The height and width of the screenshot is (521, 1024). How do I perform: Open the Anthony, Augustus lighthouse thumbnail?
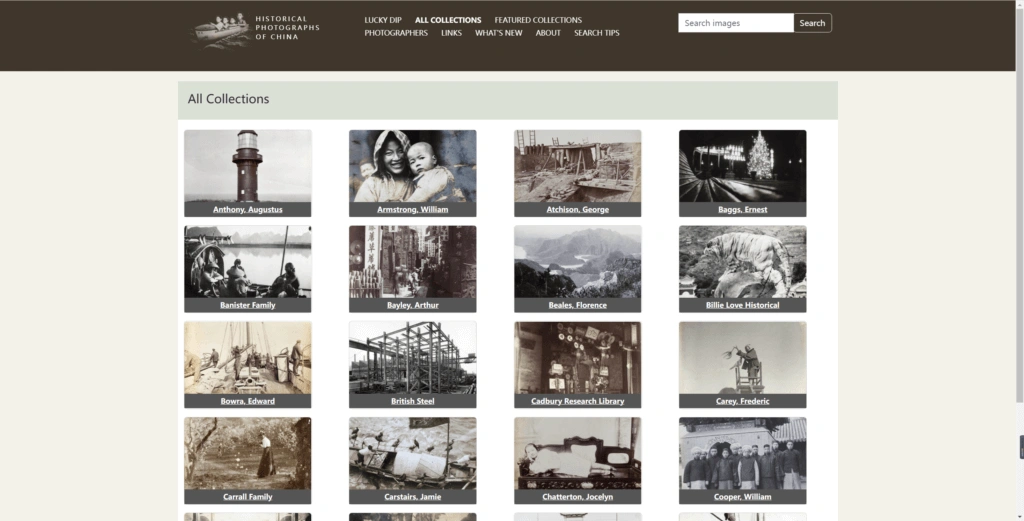[x=248, y=166]
